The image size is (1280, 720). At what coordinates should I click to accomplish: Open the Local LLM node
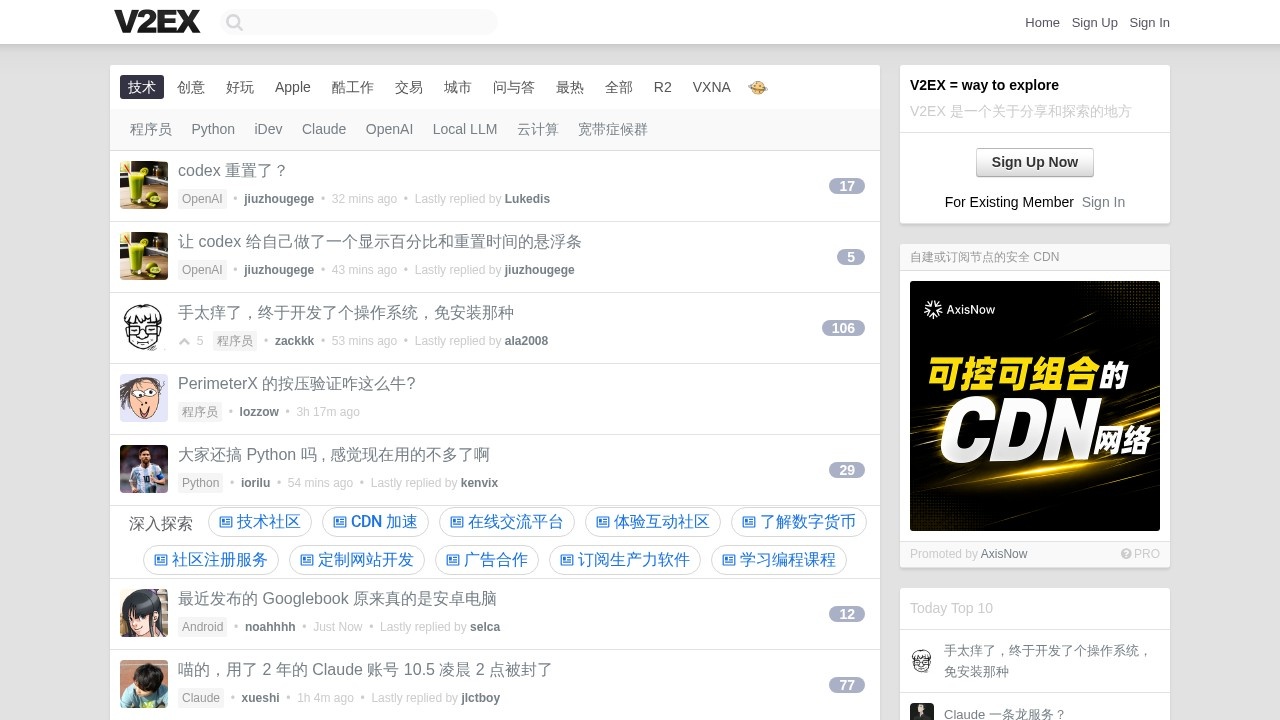[465, 129]
